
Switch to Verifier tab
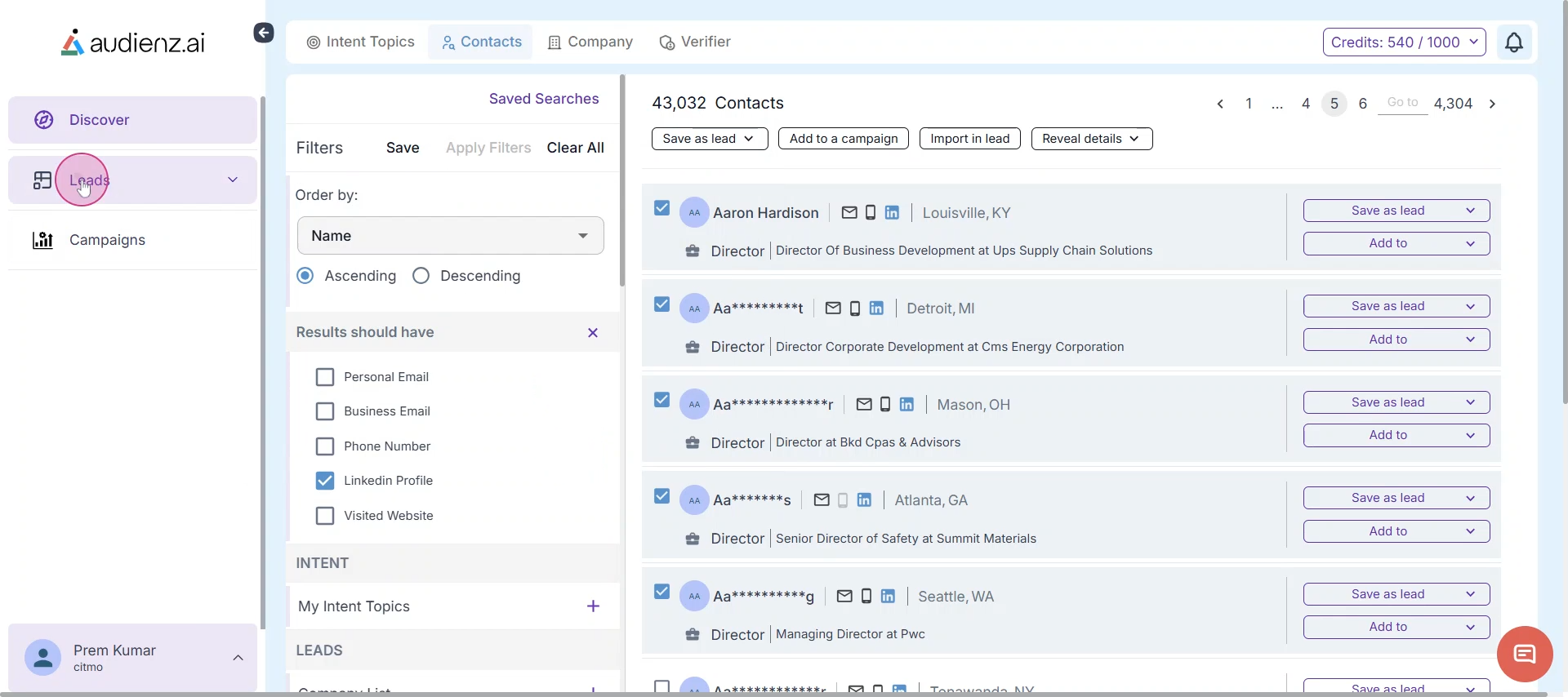click(695, 42)
